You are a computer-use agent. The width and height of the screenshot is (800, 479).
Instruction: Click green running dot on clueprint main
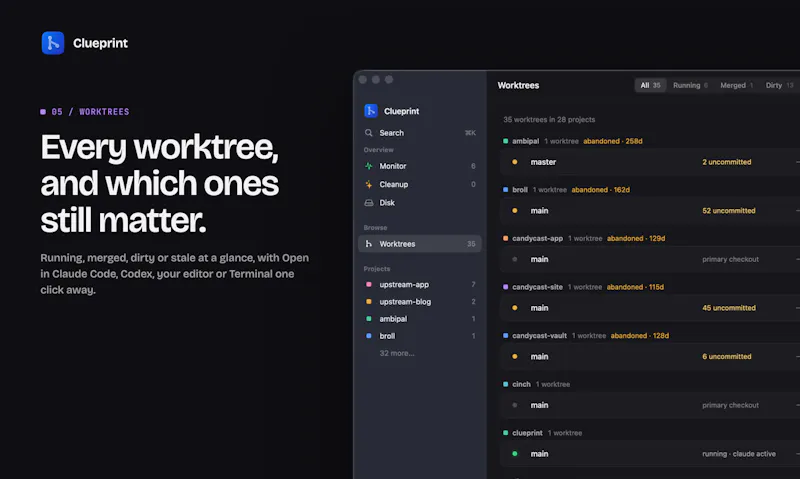[x=514, y=453]
